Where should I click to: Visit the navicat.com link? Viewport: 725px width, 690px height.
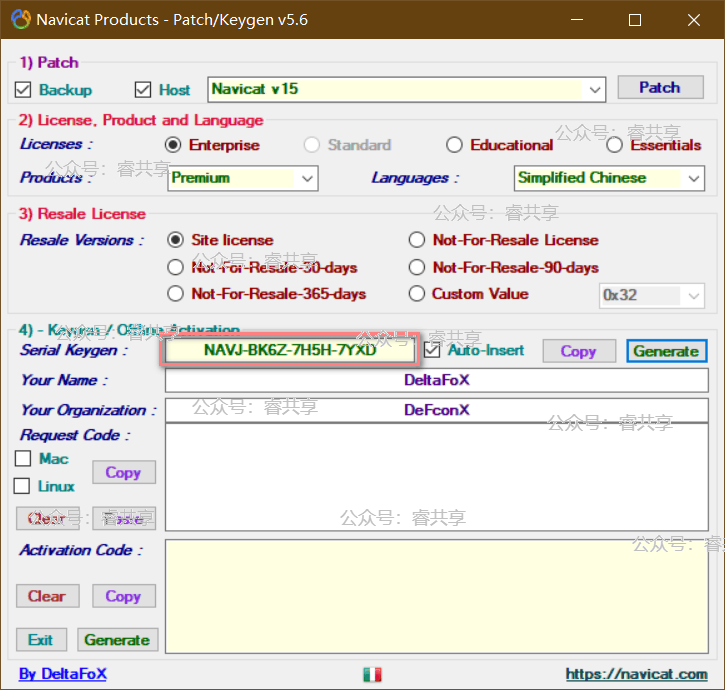point(636,675)
